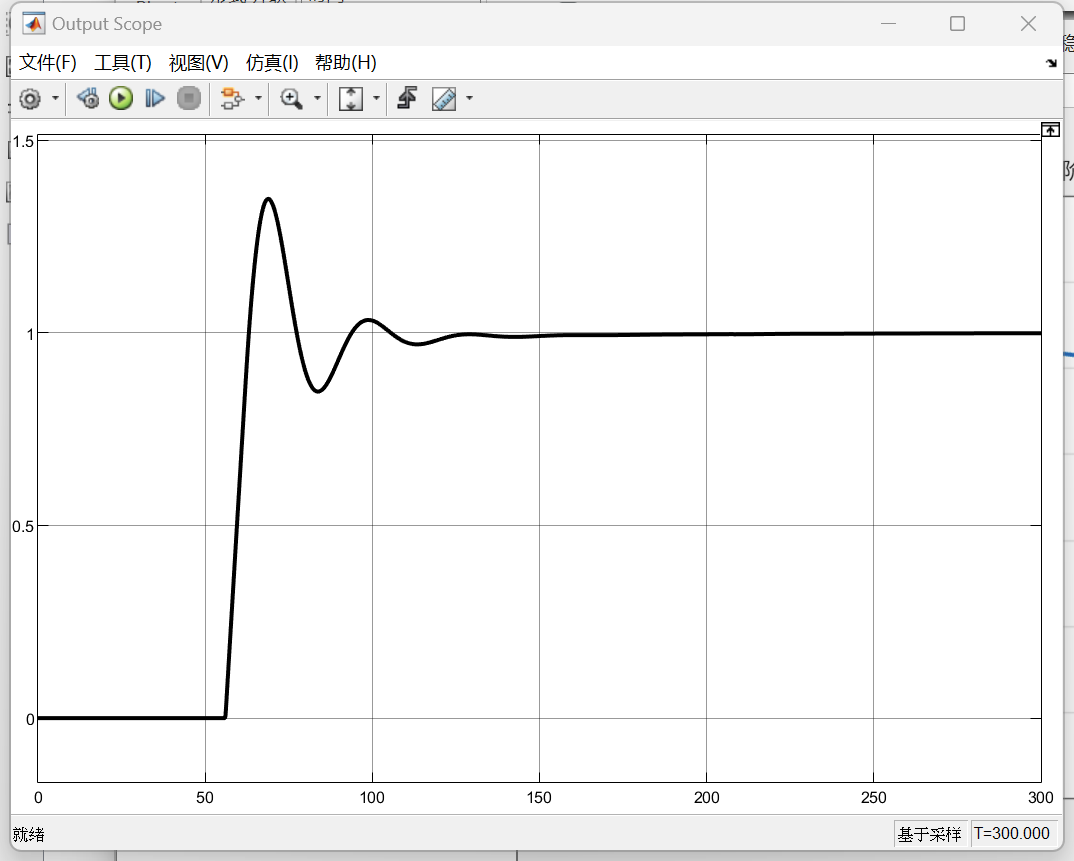This screenshot has width=1074, height=861.
Task: Expand dropdown arrow next to configuration gear
Action: pos(55,98)
